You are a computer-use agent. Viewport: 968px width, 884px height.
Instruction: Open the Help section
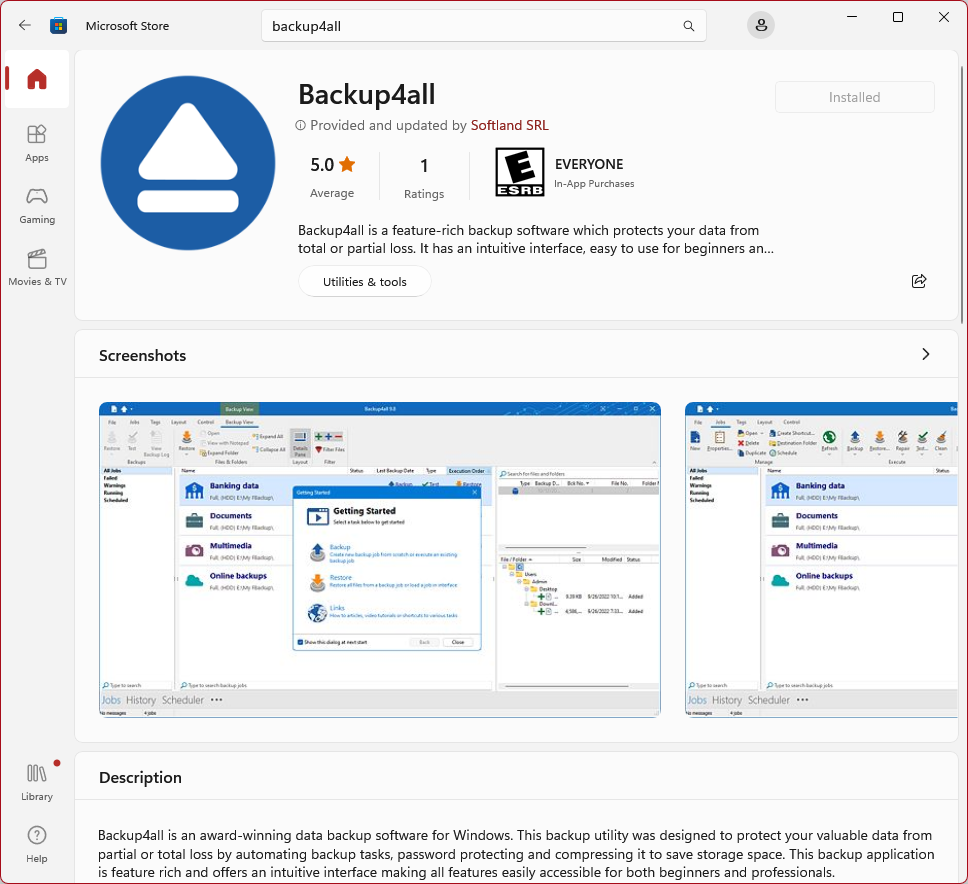[36, 844]
